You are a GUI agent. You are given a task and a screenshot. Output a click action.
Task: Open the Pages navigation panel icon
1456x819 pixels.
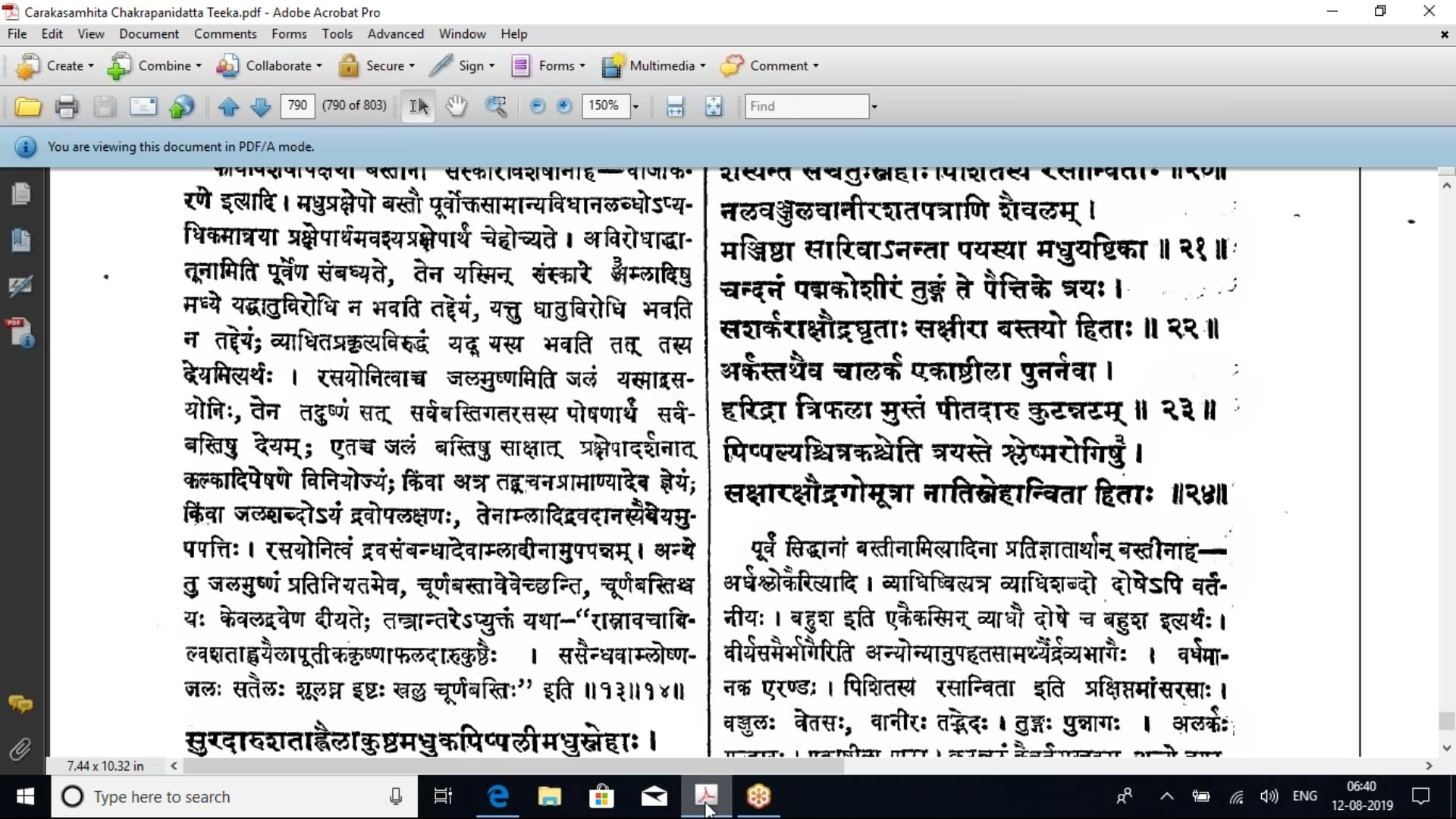20,194
